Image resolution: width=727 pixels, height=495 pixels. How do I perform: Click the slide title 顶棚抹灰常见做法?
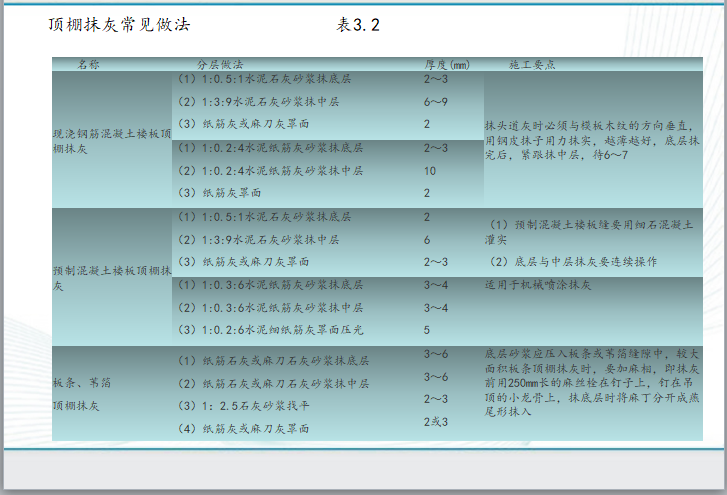[119, 23]
